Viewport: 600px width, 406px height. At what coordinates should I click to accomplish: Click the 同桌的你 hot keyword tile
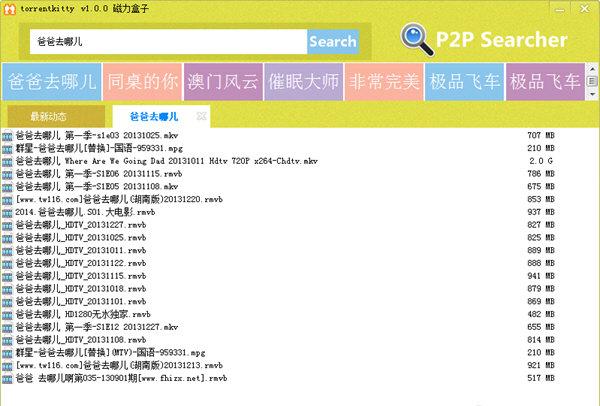point(141,80)
